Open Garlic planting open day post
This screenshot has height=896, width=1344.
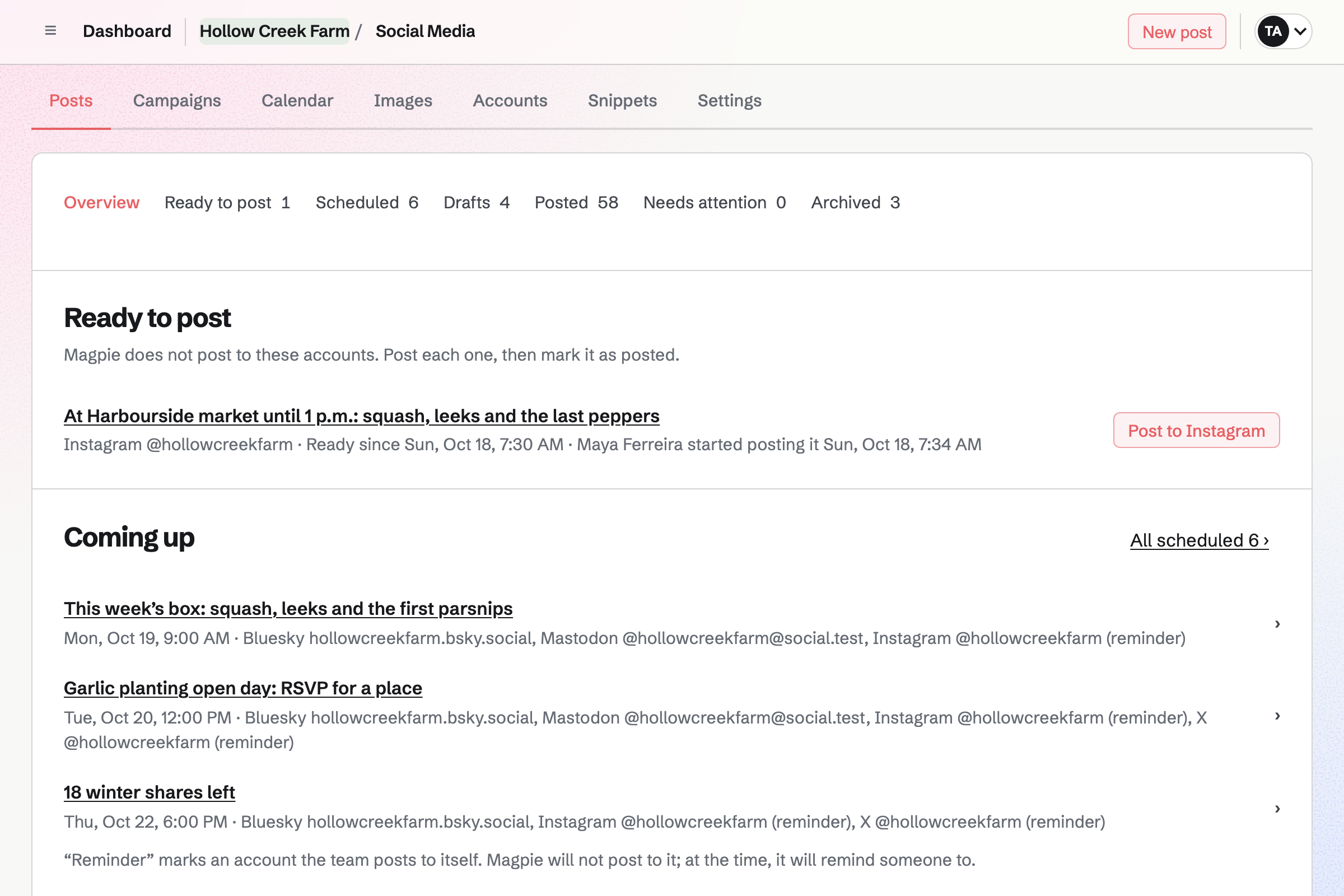(243, 688)
